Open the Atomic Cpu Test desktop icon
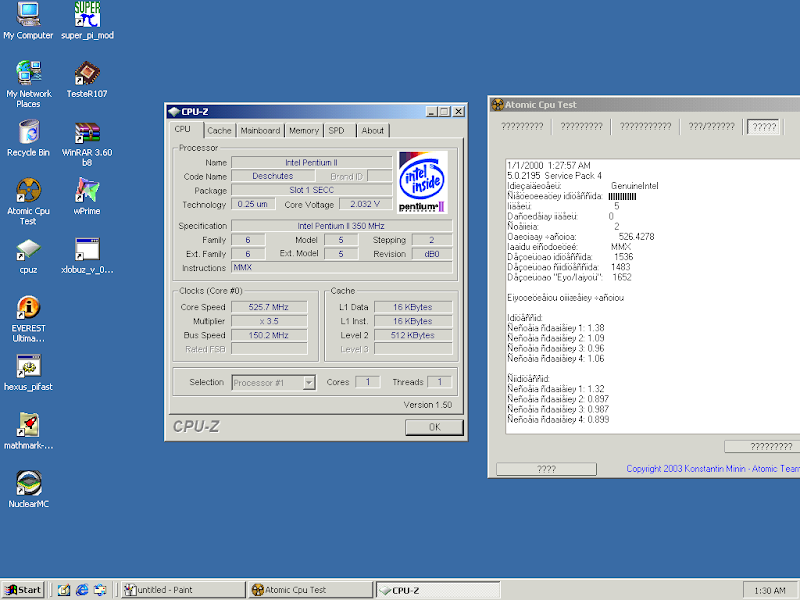The height and width of the screenshot is (600, 800). pyautogui.click(x=28, y=190)
